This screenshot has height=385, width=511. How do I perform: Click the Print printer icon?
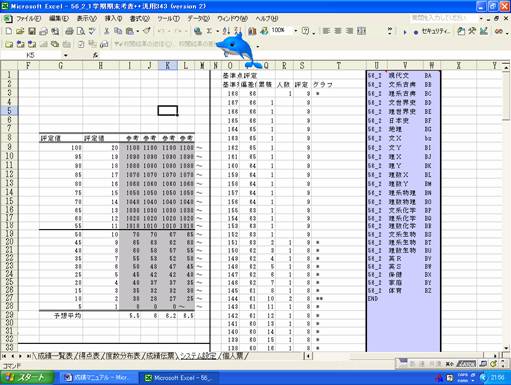pyautogui.click(x=69, y=31)
